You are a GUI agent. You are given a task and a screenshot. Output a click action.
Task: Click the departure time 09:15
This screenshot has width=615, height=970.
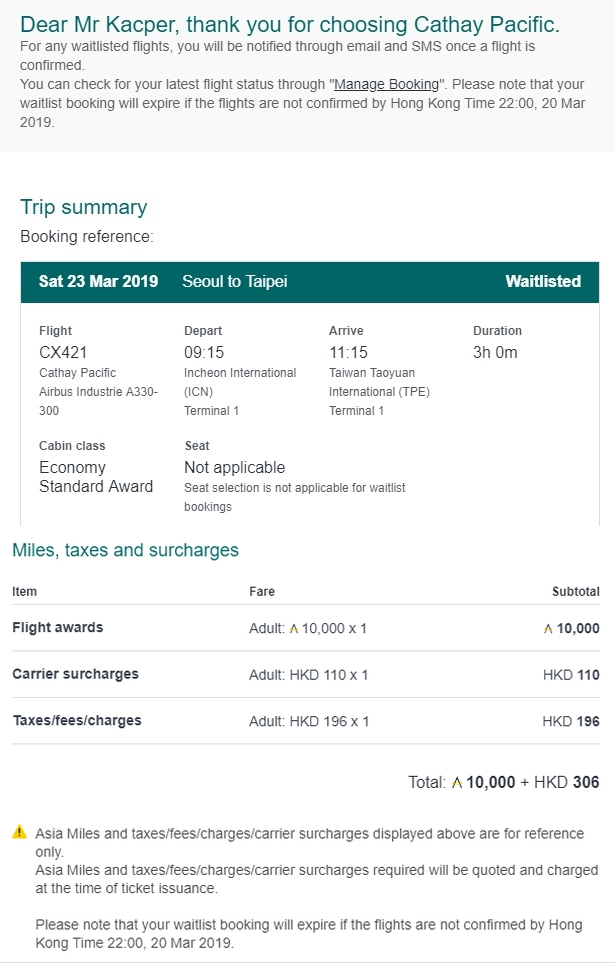coord(204,353)
